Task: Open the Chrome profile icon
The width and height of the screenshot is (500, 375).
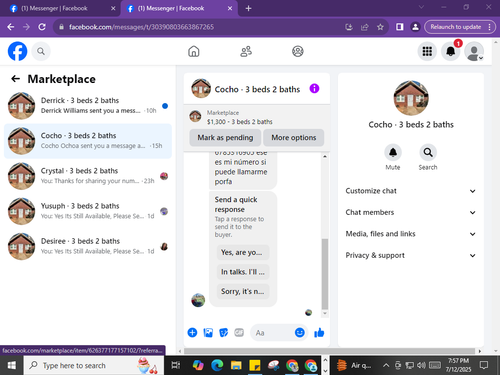Action: tap(415, 27)
